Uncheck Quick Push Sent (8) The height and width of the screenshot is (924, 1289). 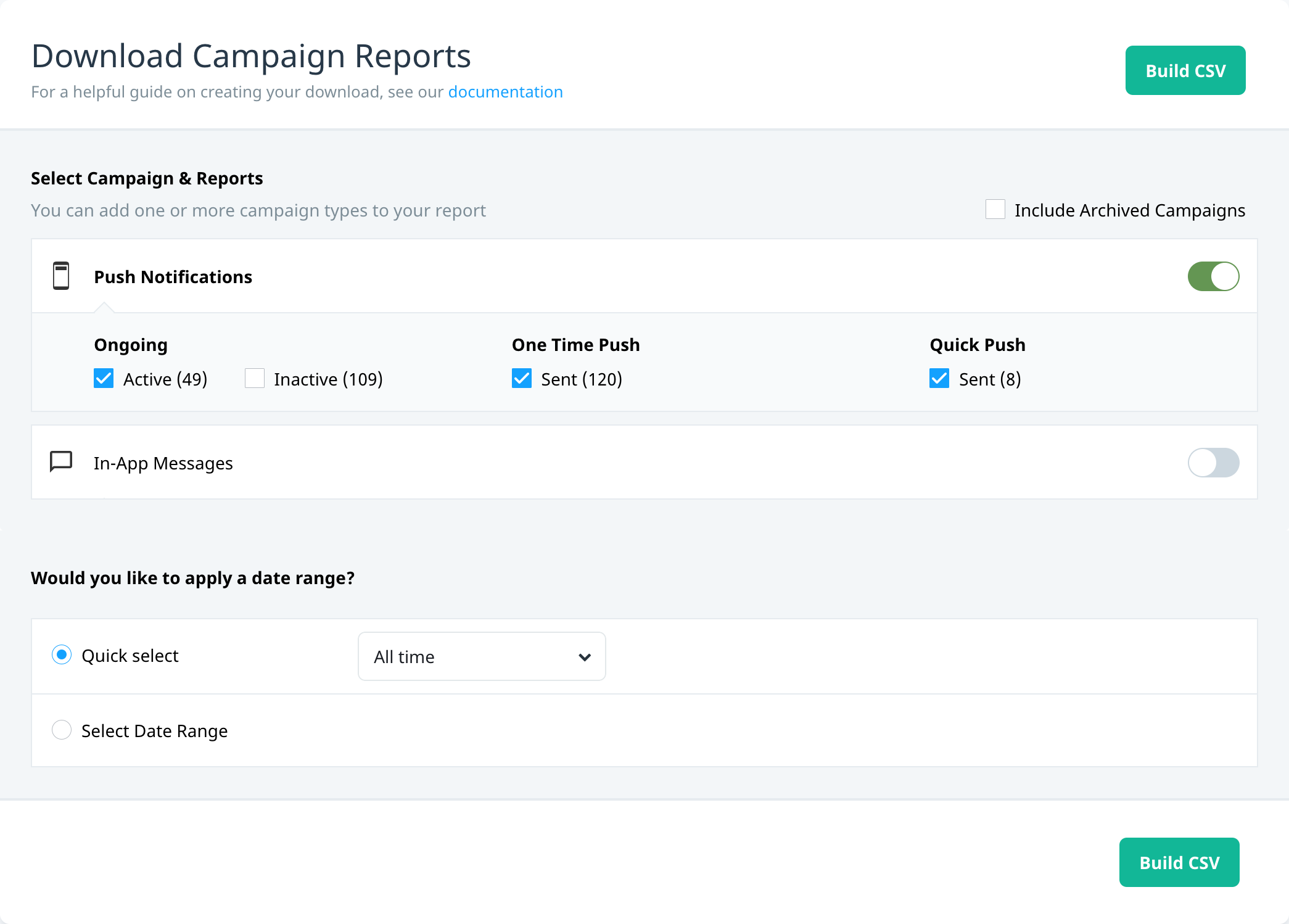(x=939, y=378)
